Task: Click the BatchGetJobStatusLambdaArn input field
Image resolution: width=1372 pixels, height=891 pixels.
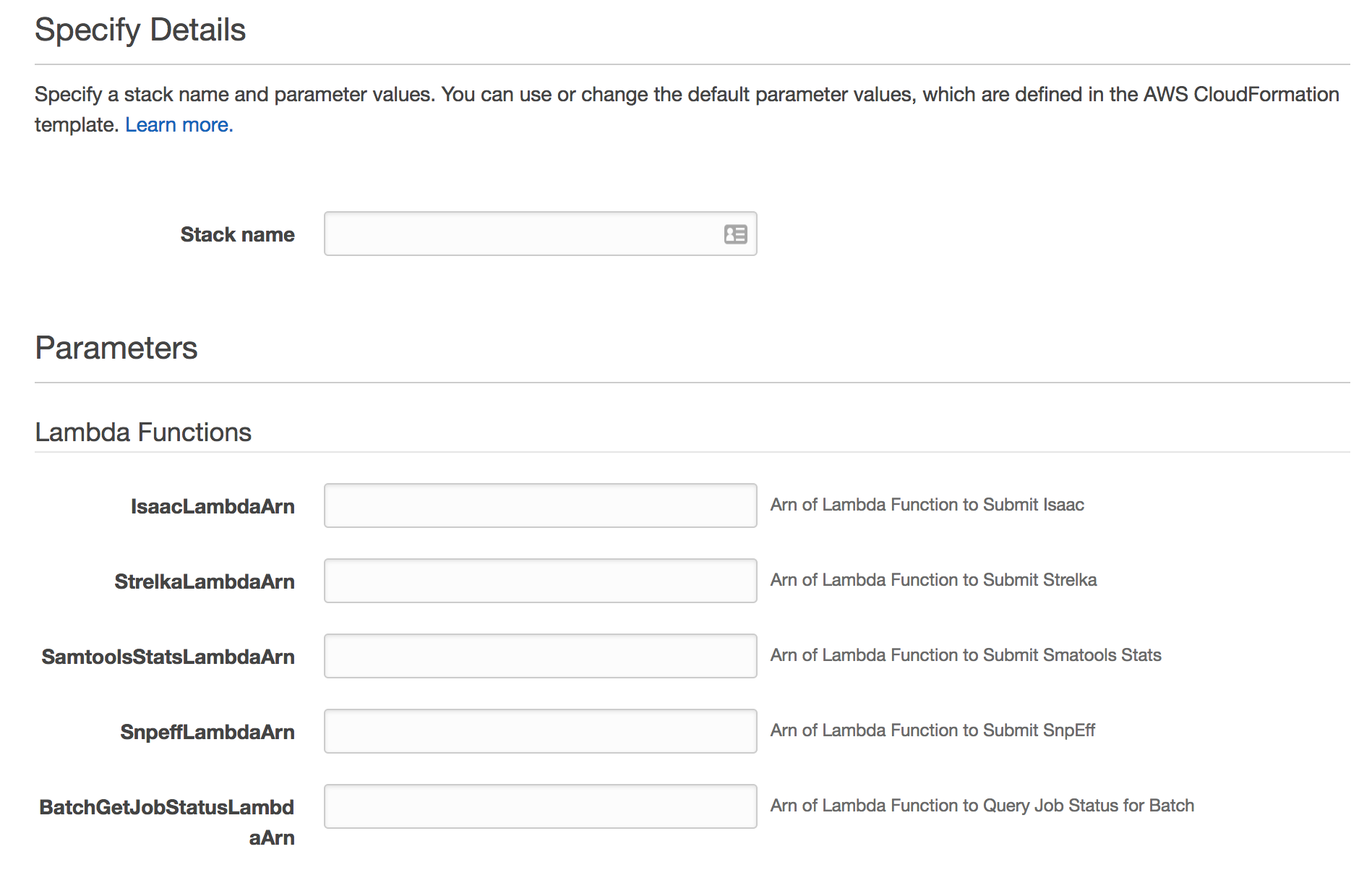Action: (x=540, y=806)
